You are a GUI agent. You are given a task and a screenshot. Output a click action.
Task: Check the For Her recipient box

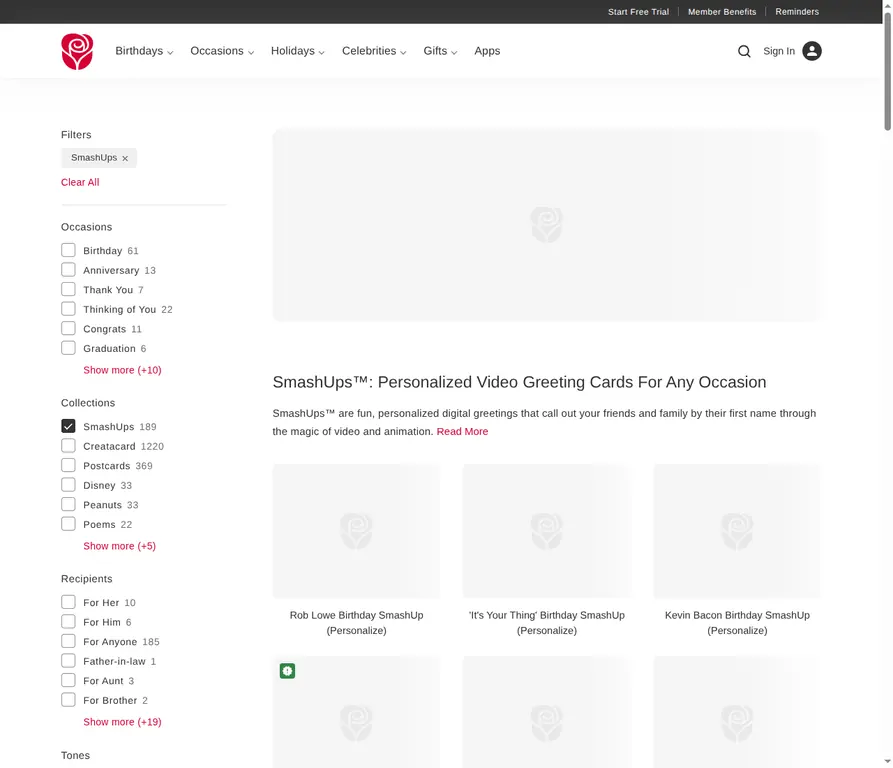click(68, 602)
